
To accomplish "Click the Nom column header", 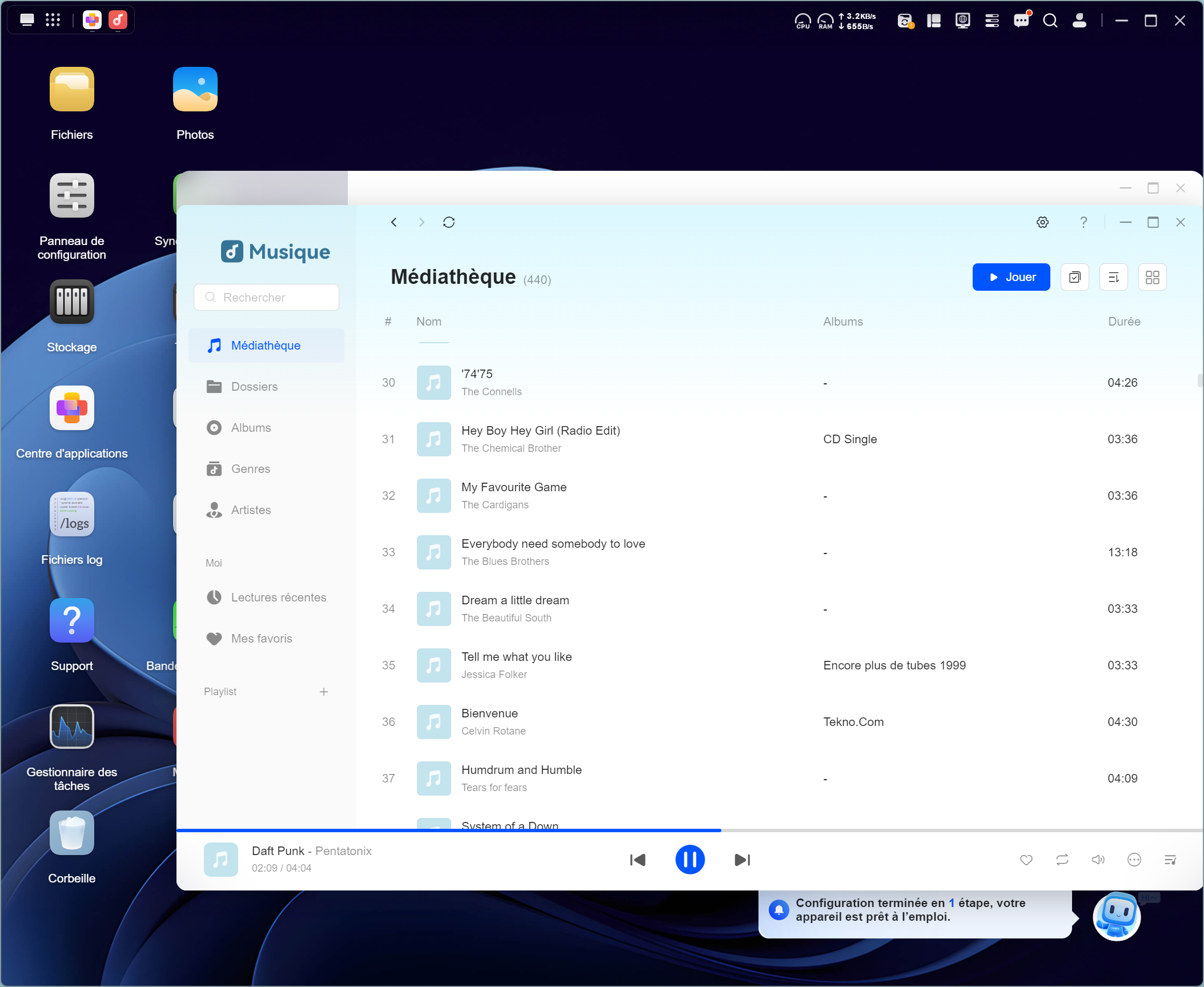I will tap(429, 322).
